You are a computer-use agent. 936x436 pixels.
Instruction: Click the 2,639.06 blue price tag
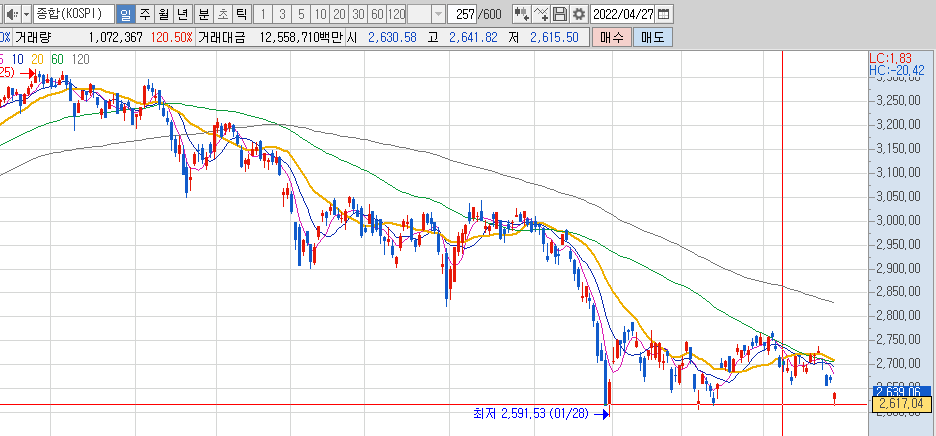coord(902,391)
